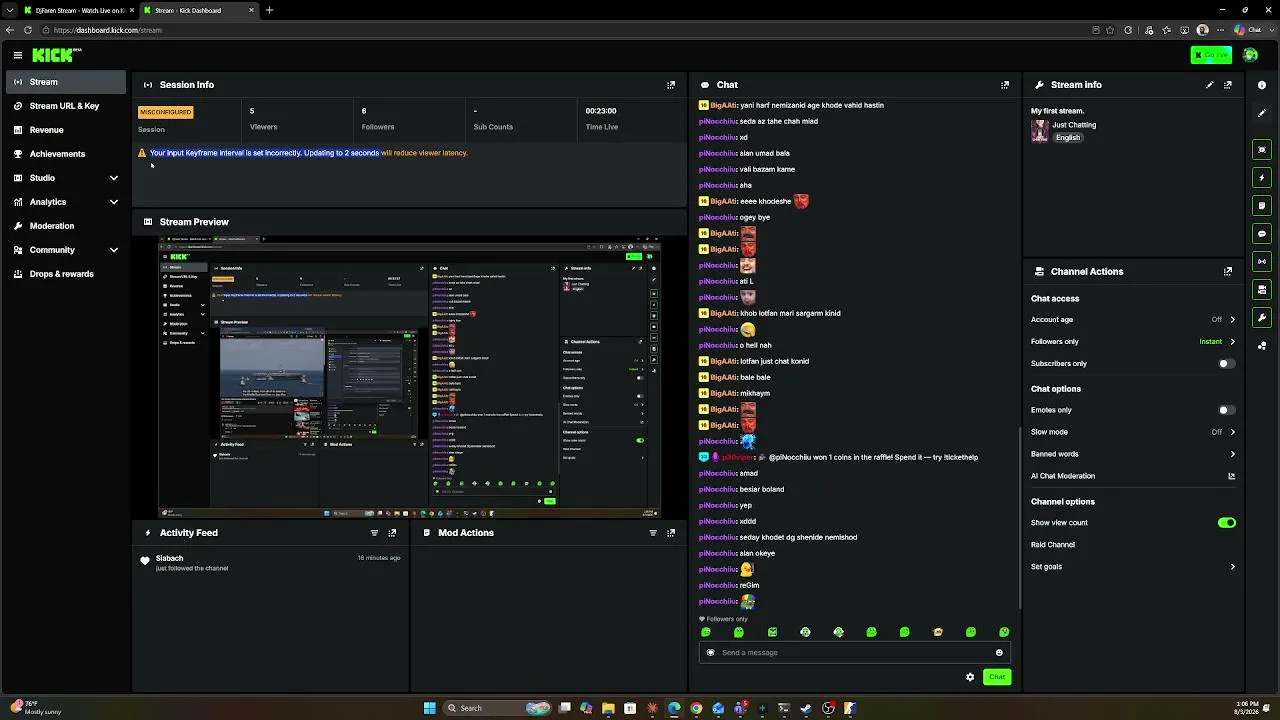The height and width of the screenshot is (720, 1280).
Task: Pop out the Chat panel
Action: (x=1005, y=85)
